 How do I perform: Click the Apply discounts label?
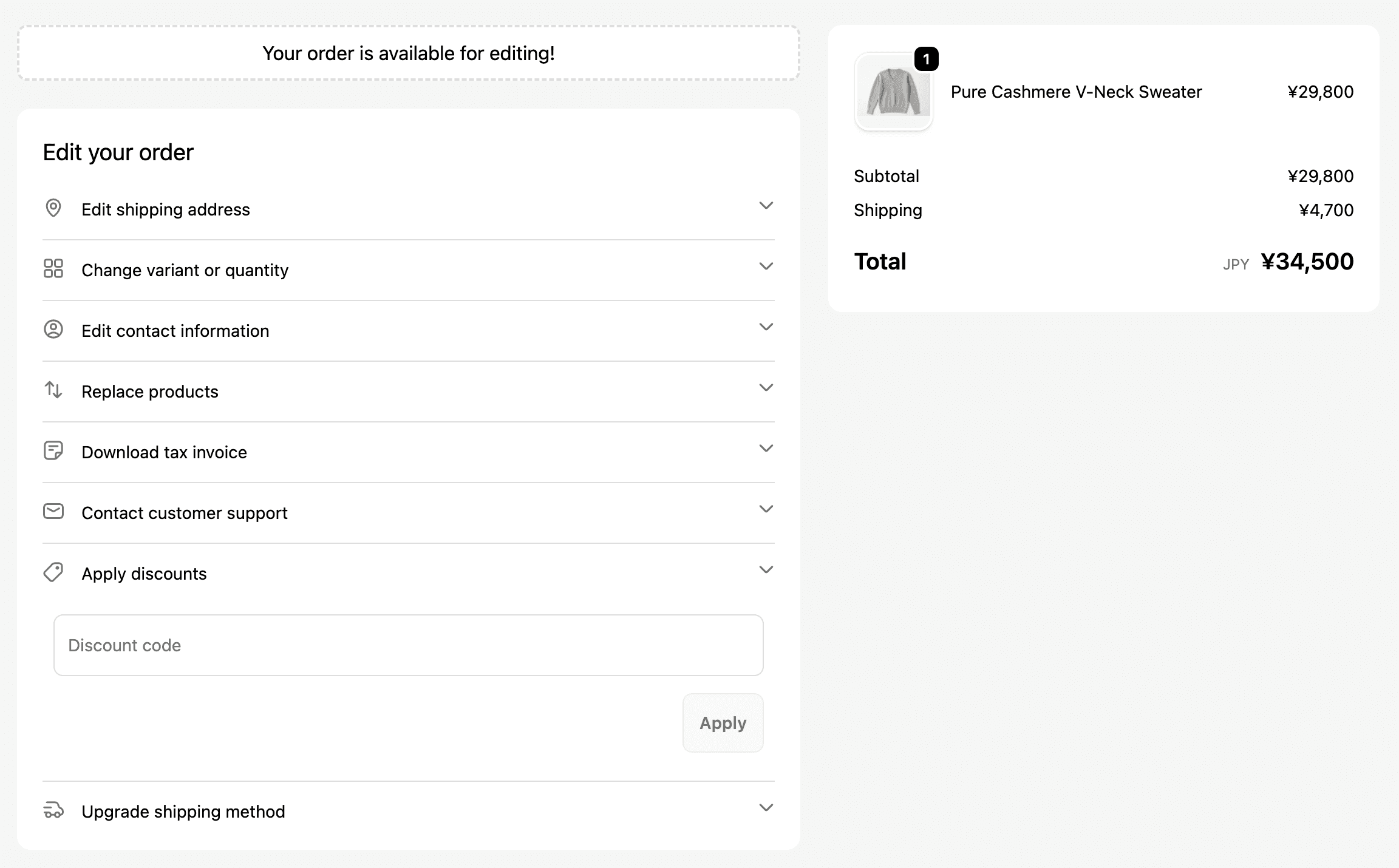point(144,574)
